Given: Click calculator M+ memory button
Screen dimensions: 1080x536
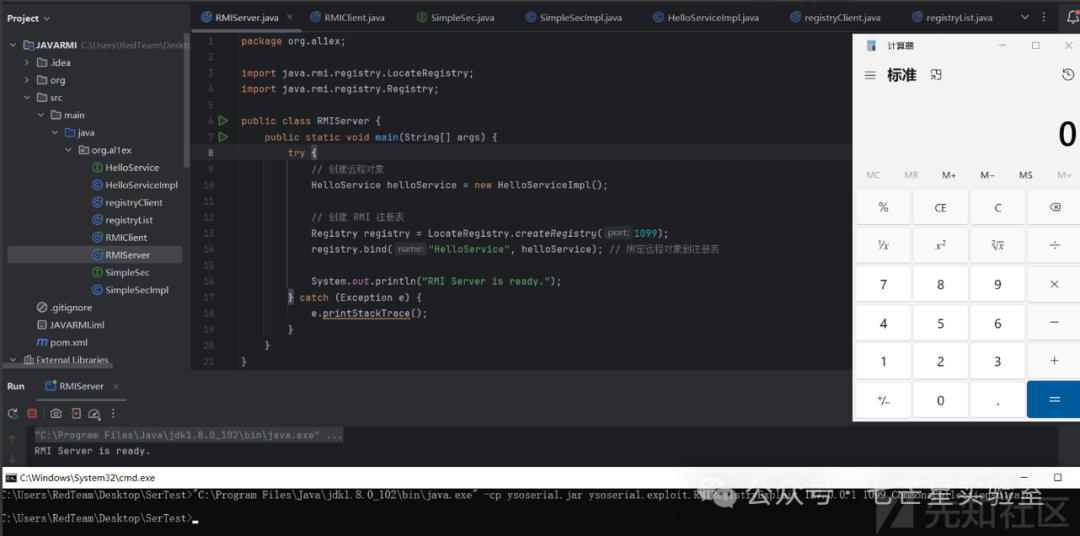Looking at the screenshot, I should tap(949, 175).
